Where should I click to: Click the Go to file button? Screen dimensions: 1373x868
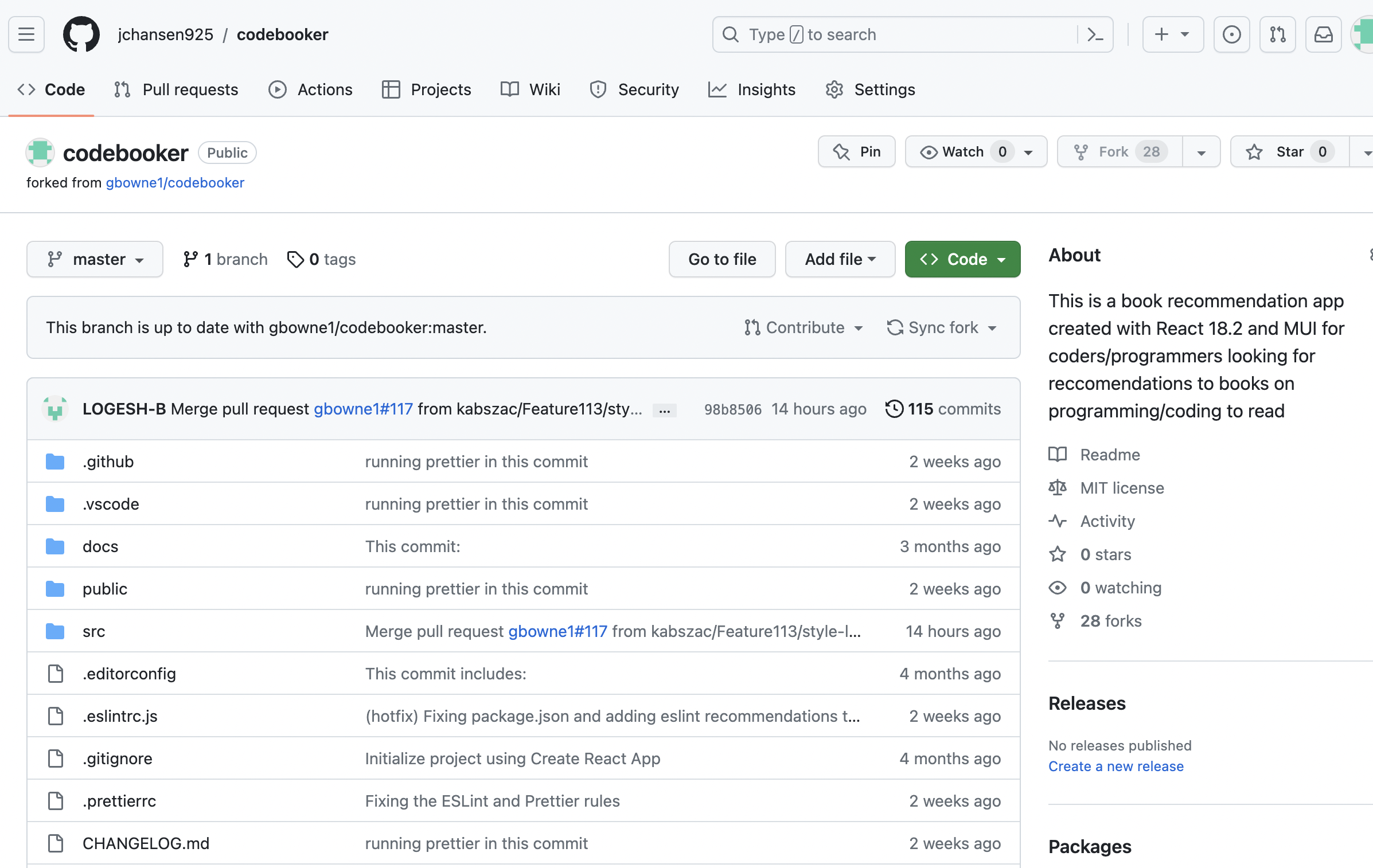[722, 259]
